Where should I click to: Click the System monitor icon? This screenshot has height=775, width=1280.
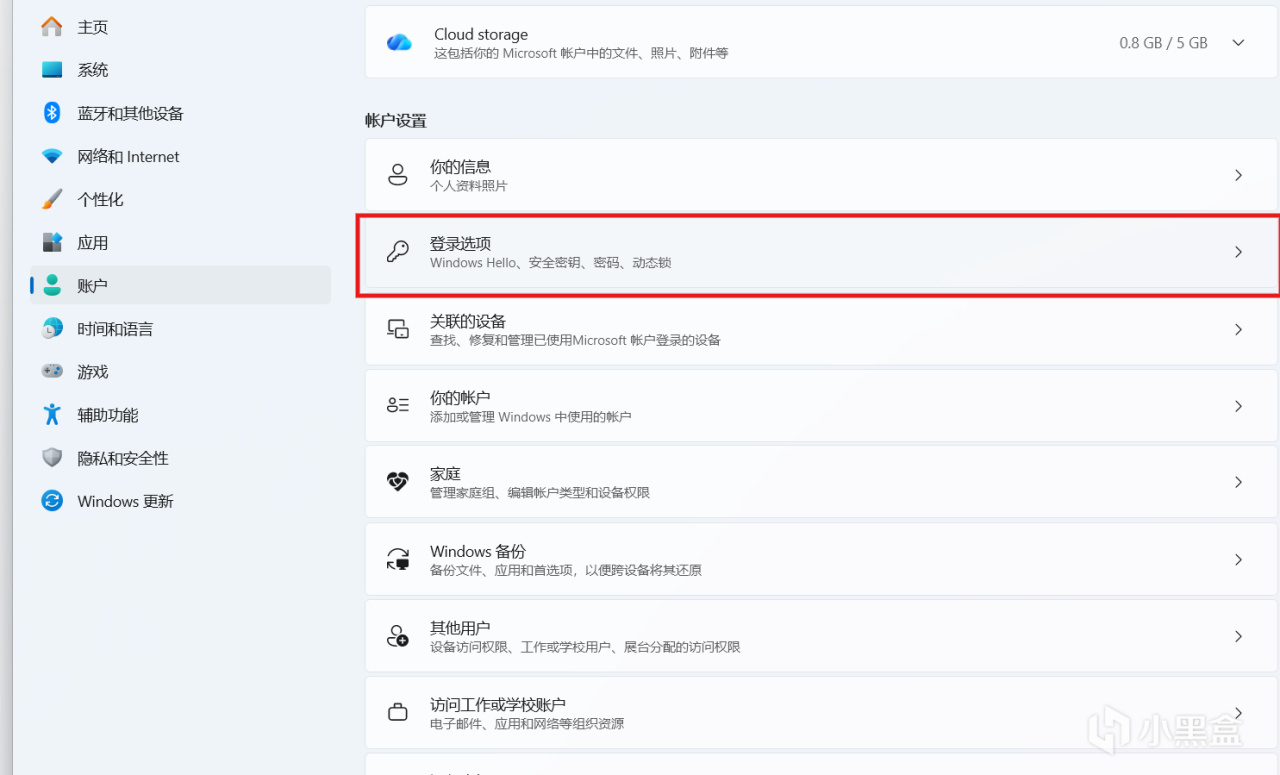[x=52, y=70]
